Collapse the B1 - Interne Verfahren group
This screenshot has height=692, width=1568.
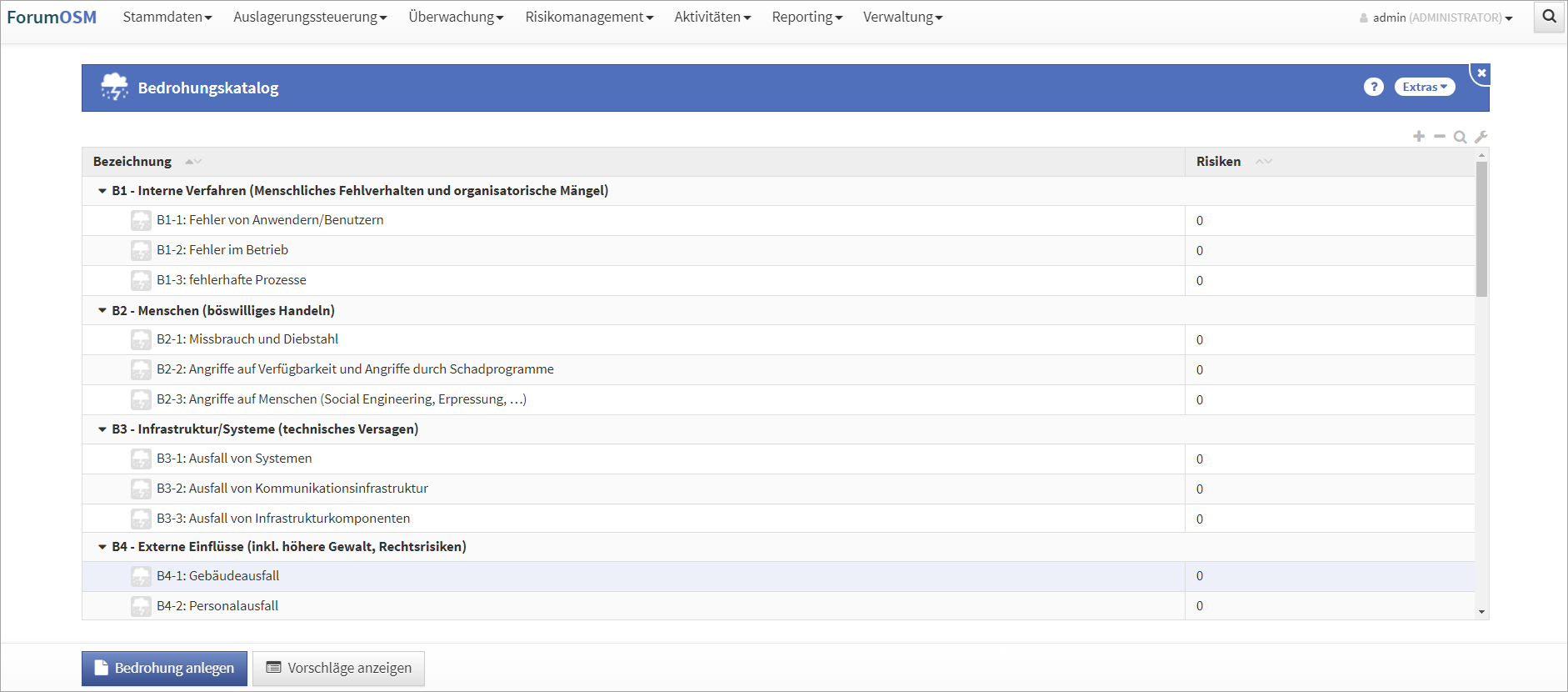pyautogui.click(x=102, y=191)
